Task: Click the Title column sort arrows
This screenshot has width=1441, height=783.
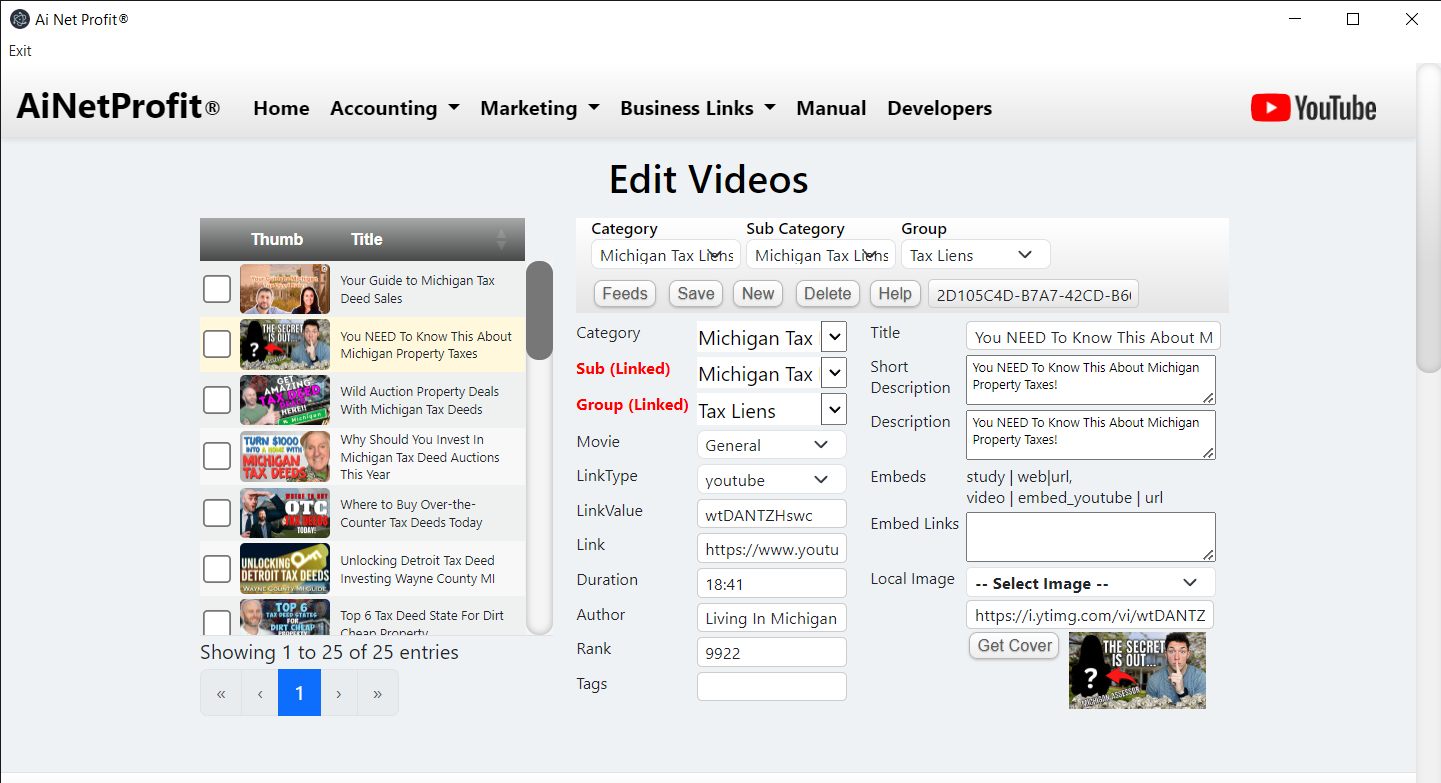Action: (x=501, y=239)
